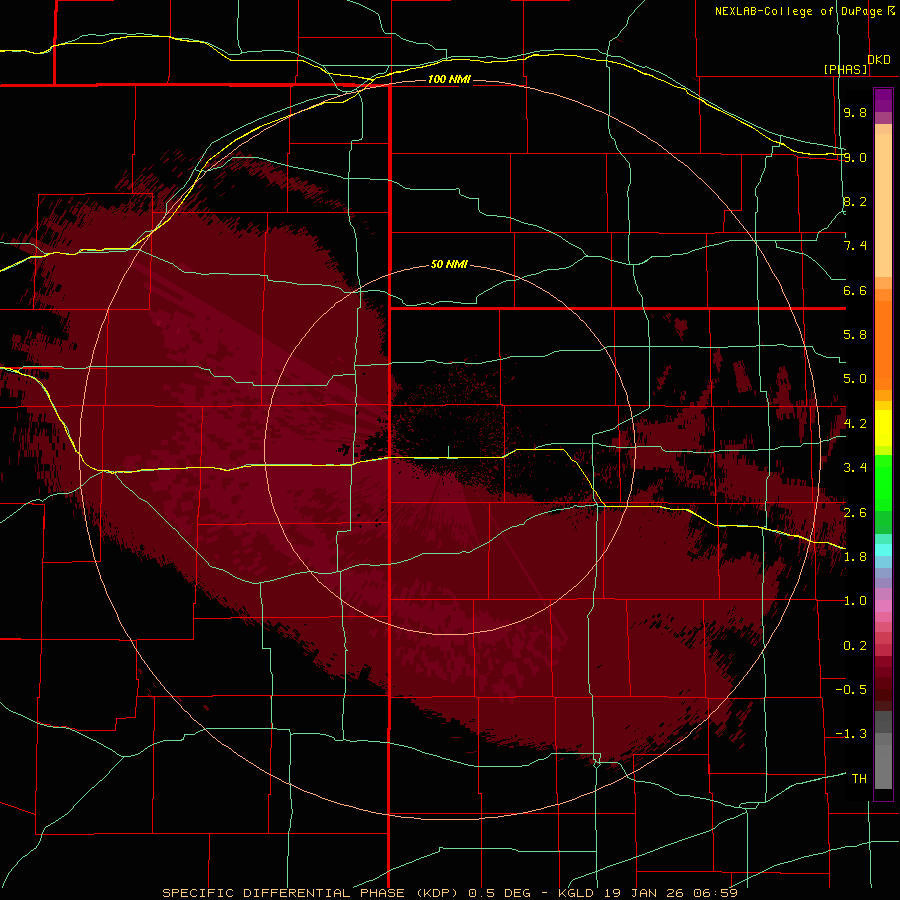
Task: Click the 2.6 scale value
Action: [855, 513]
